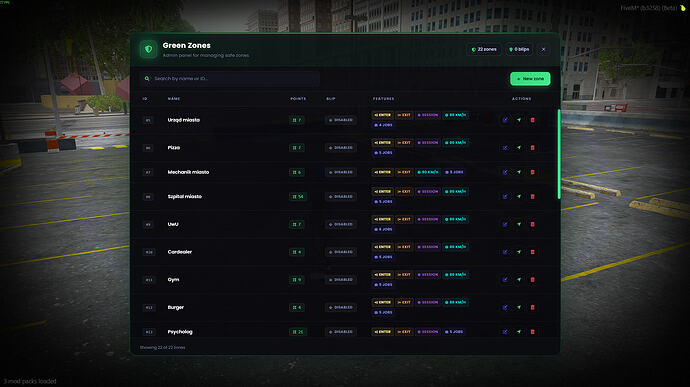The height and width of the screenshot is (387, 690).
Task: Select the Szpital miasto zone name
Action: (184, 196)
